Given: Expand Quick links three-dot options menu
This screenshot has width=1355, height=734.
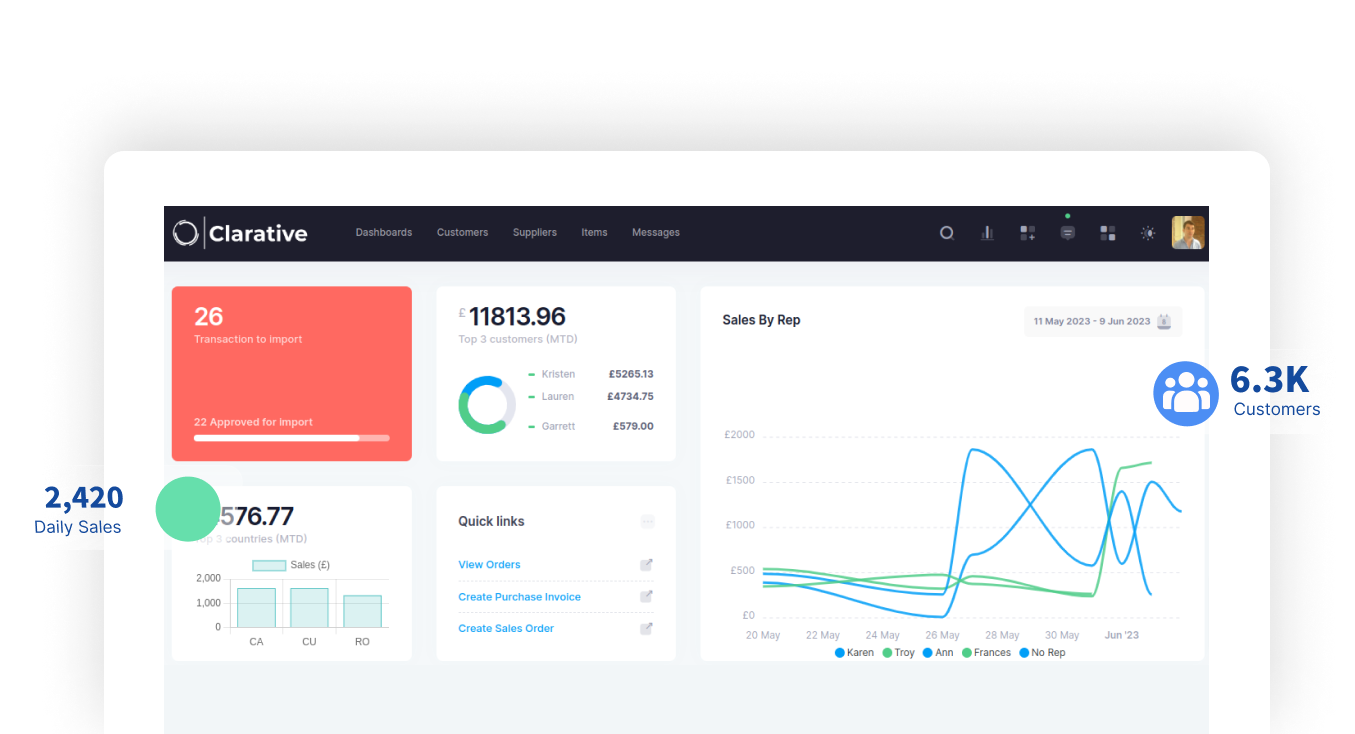Looking at the screenshot, I should tap(647, 522).
